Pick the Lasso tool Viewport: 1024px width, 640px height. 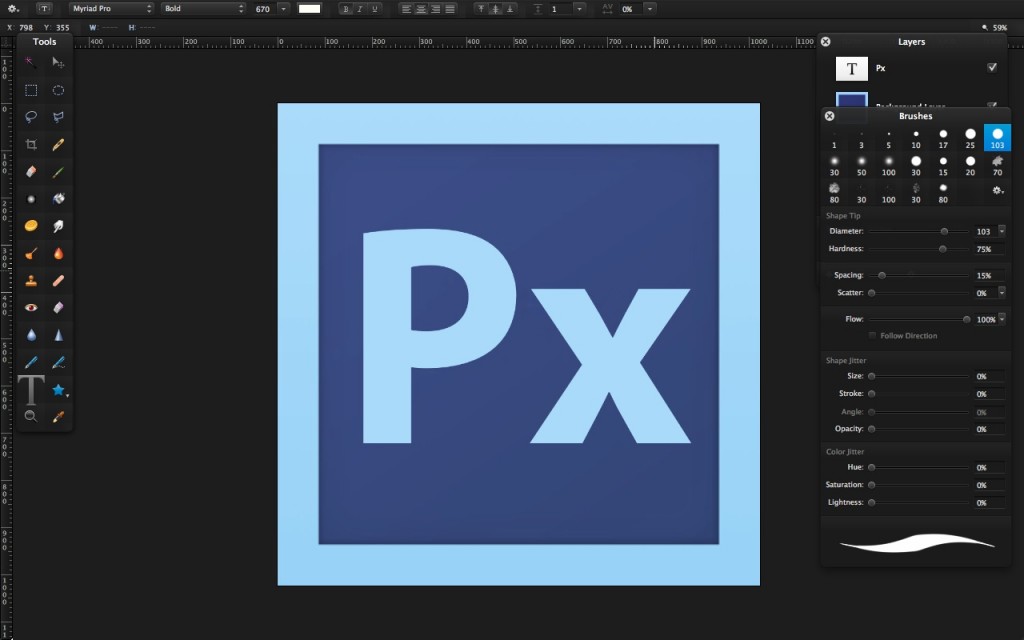click(x=31, y=117)
